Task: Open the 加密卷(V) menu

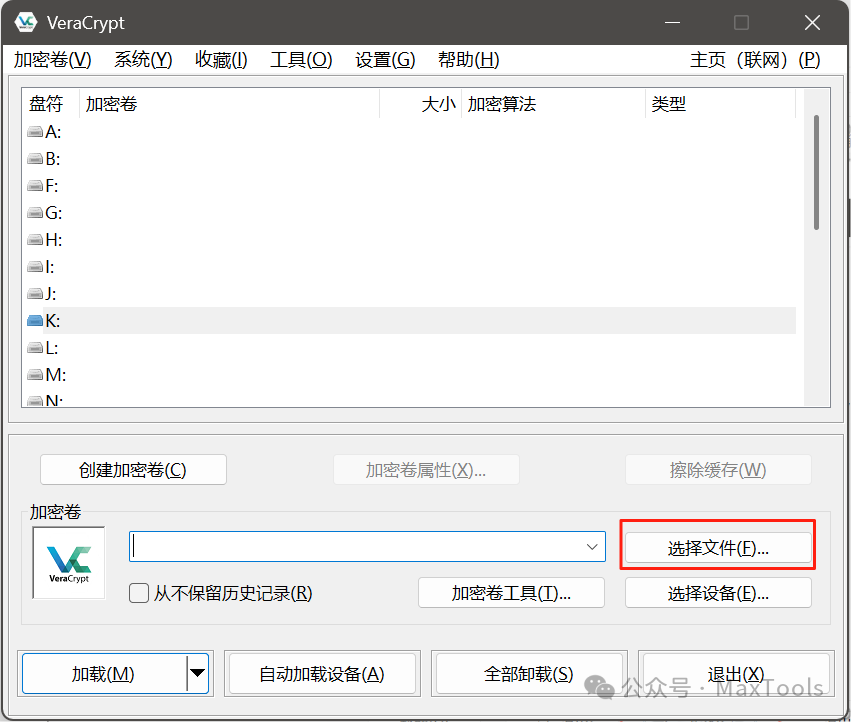Action: click(x=53, y=60)
